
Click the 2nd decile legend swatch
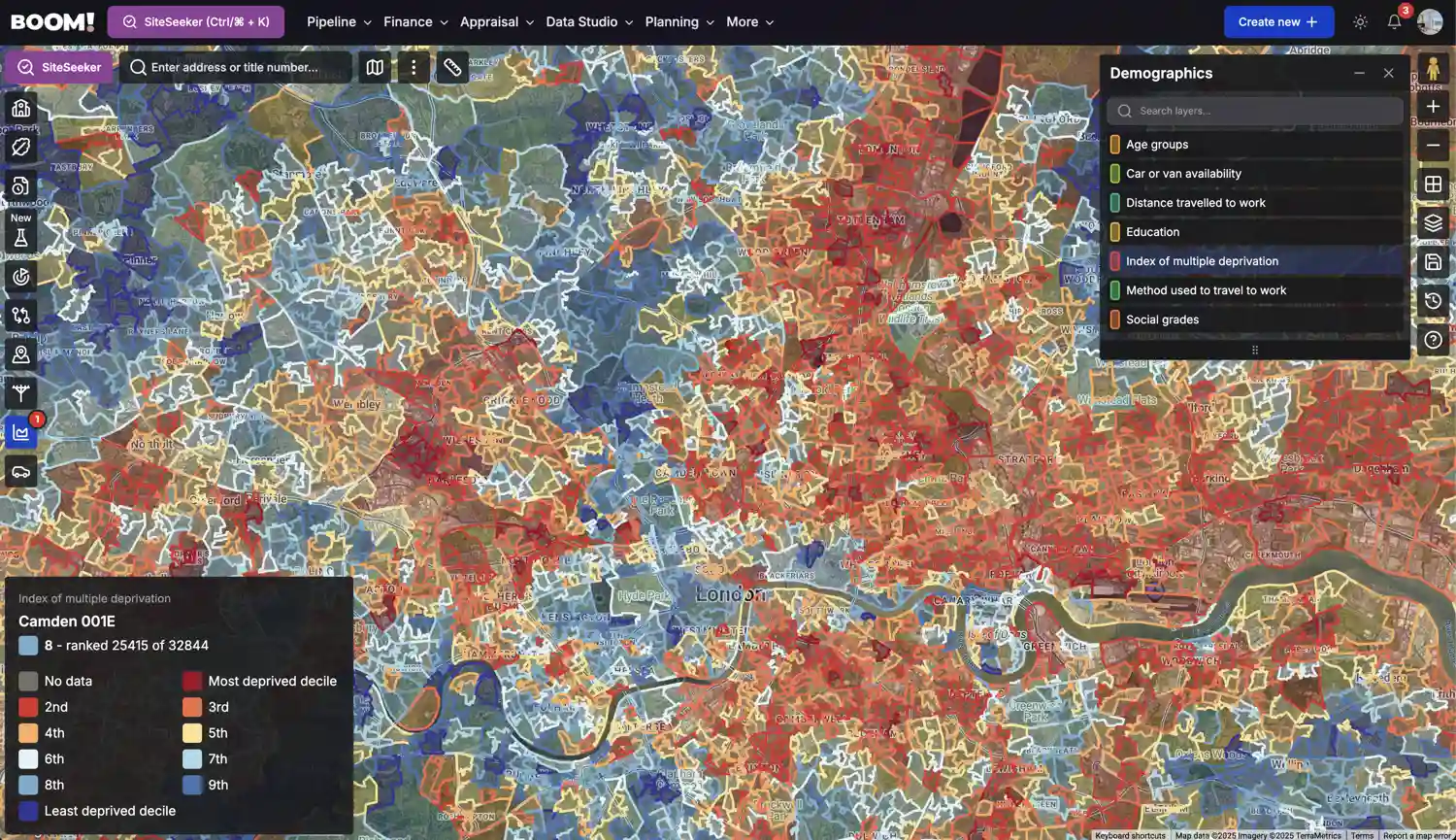click(28, 707)
